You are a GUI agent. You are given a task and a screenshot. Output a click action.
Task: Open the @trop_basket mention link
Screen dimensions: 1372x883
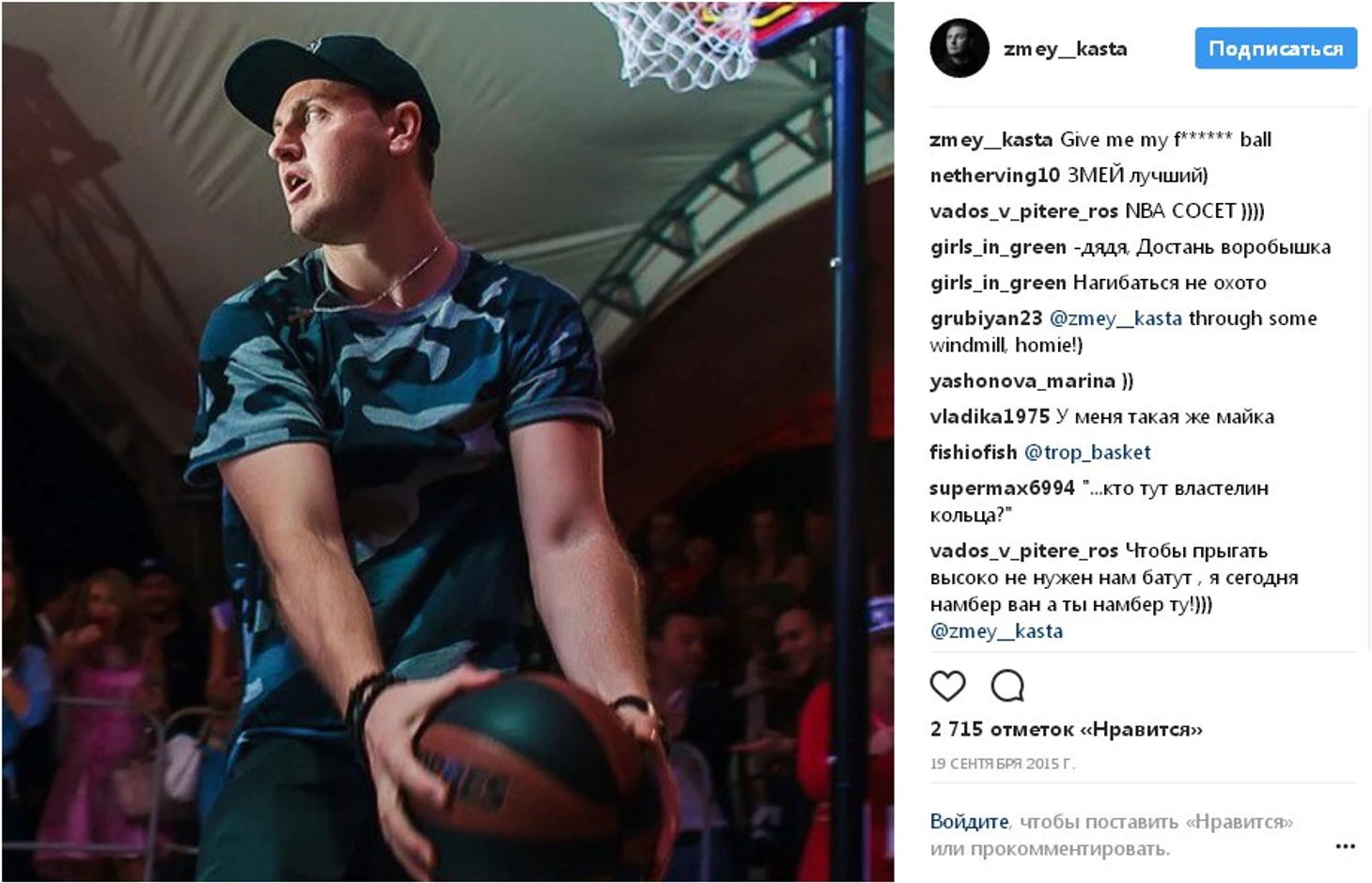(1087, 453)
